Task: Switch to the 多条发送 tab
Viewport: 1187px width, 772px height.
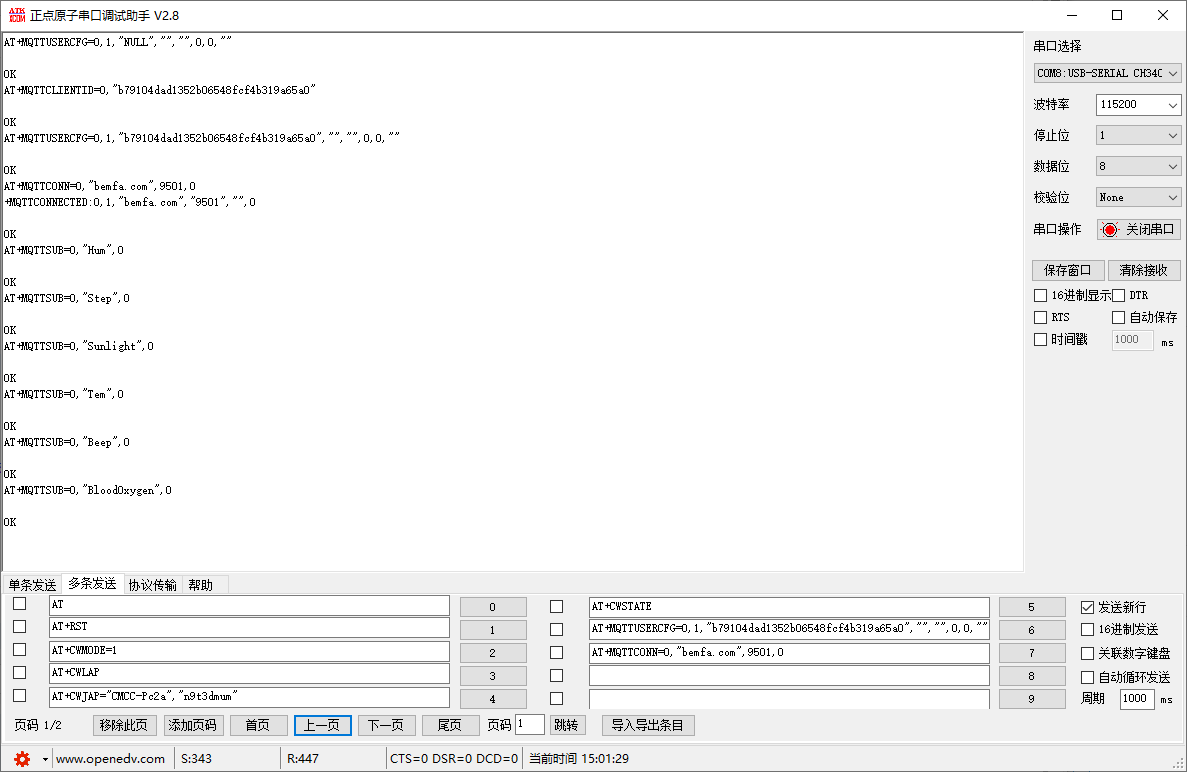Action: coord(92,584)
